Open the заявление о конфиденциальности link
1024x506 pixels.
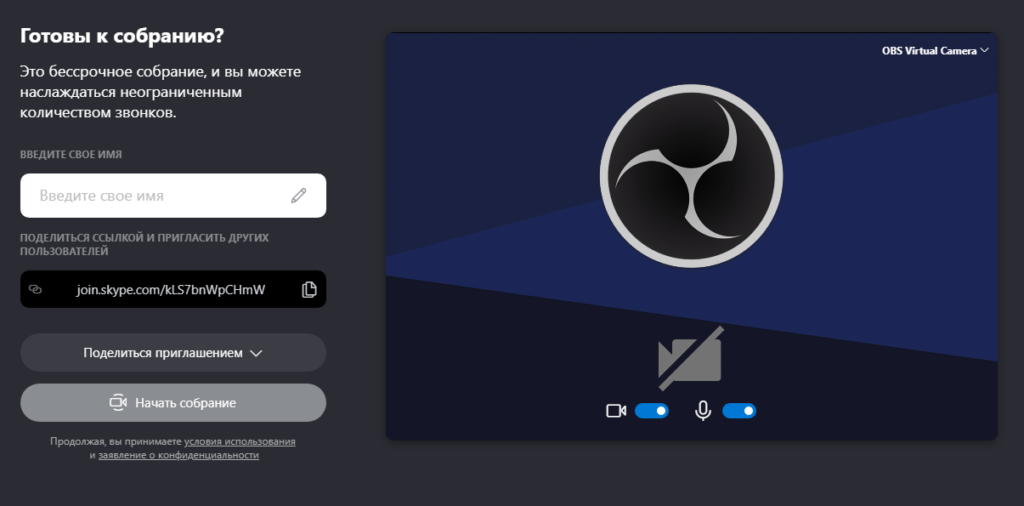tap(178, 455)
